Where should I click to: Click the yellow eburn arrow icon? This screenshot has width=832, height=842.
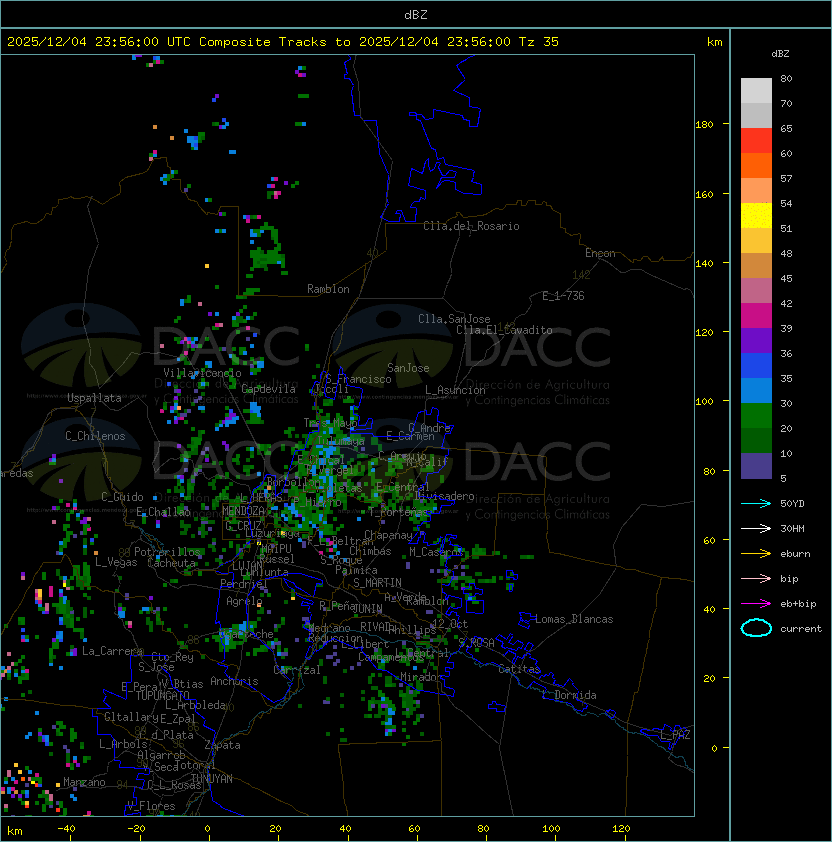tap(756, 553)
